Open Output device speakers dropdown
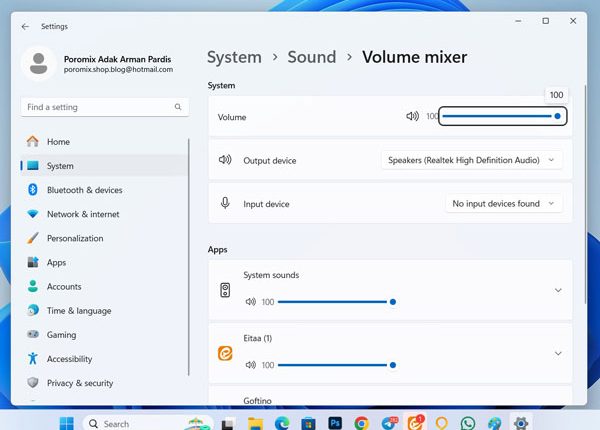600x430 pixels. [472, 160]
